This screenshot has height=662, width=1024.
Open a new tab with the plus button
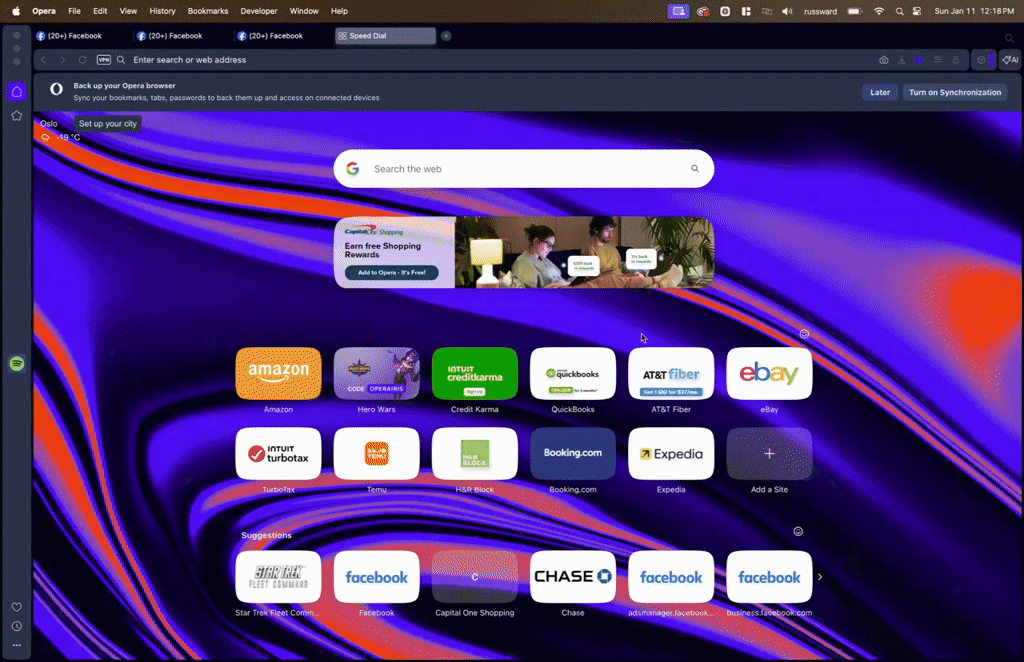(x=446, y=35)
